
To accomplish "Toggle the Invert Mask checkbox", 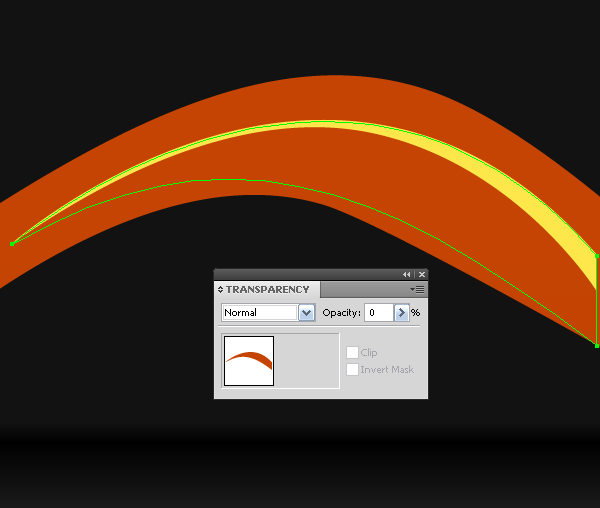I will tap(352, 370).
